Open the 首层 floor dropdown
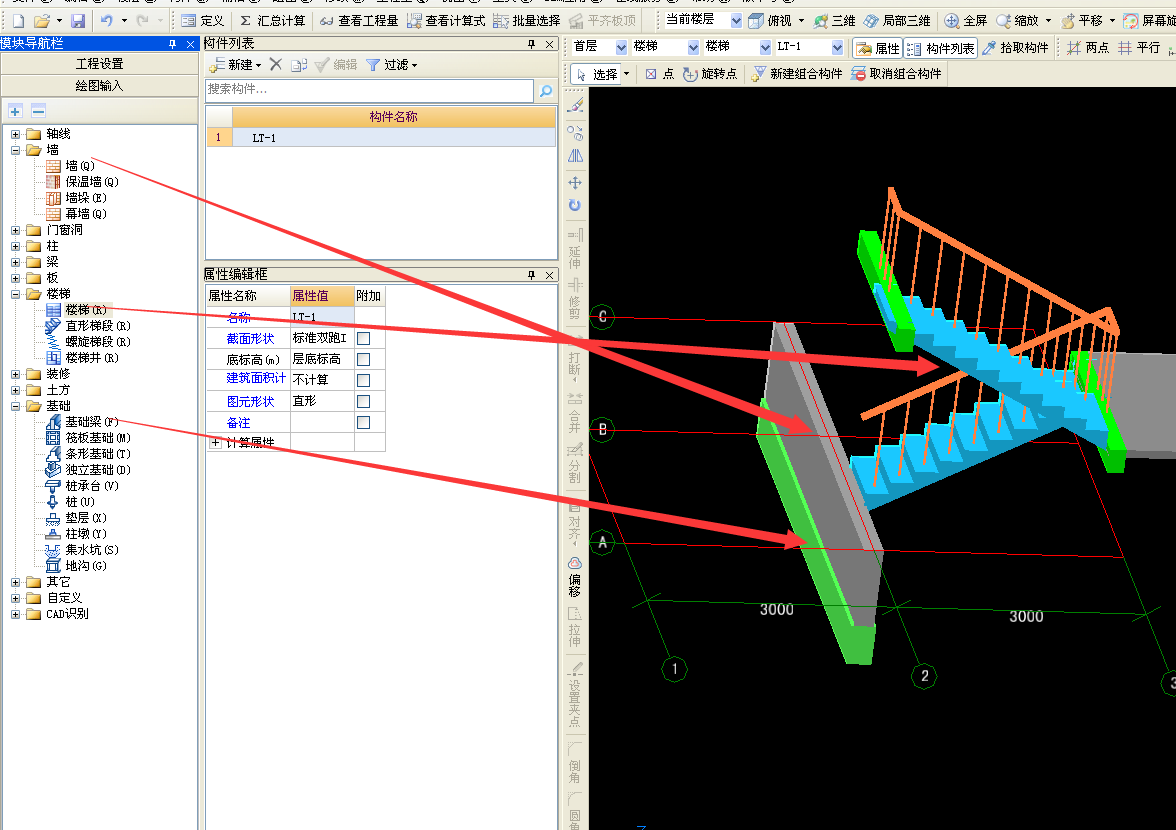The width and height of the screenshot is (1176, 830). 621,47
